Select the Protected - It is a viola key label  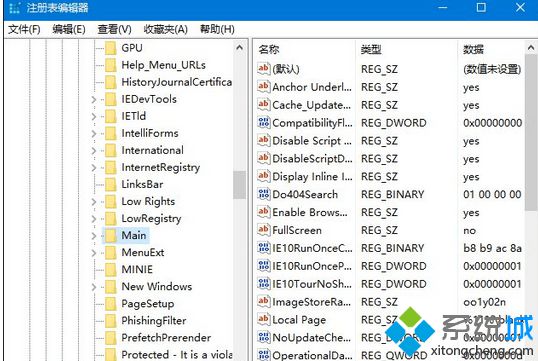click(x=176, y=355)
